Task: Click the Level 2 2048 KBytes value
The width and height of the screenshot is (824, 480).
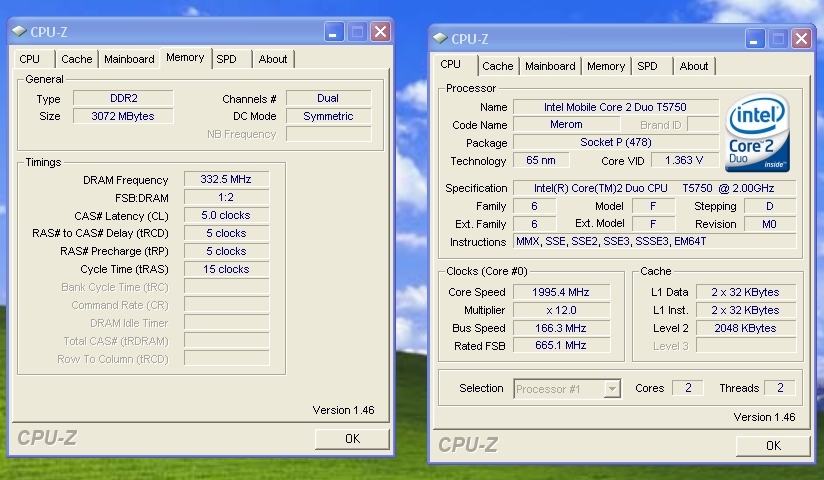Action: click(x=746, y=328)
